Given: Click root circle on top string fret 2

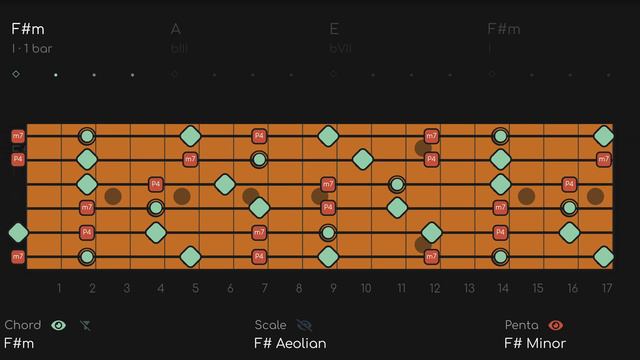Looking at the screenshot, I should click(x=87, y=136).
